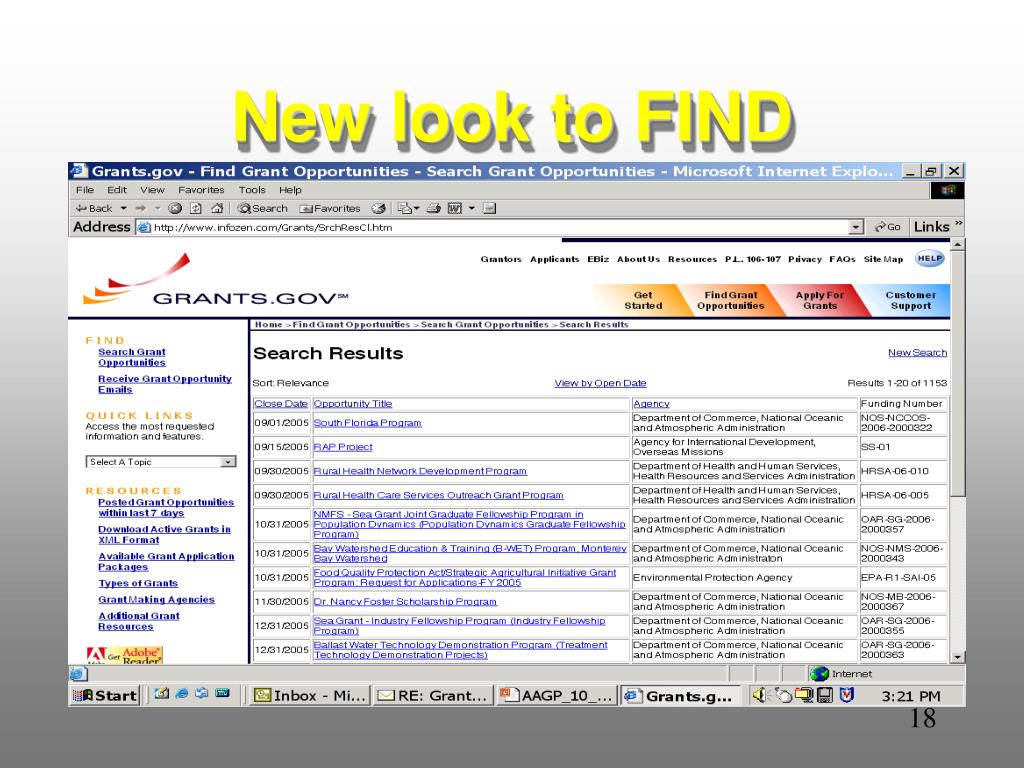The width and height of the screenshot is (1024, 768).
Task: Click the address bar URL field
Action: click(493, 227)
